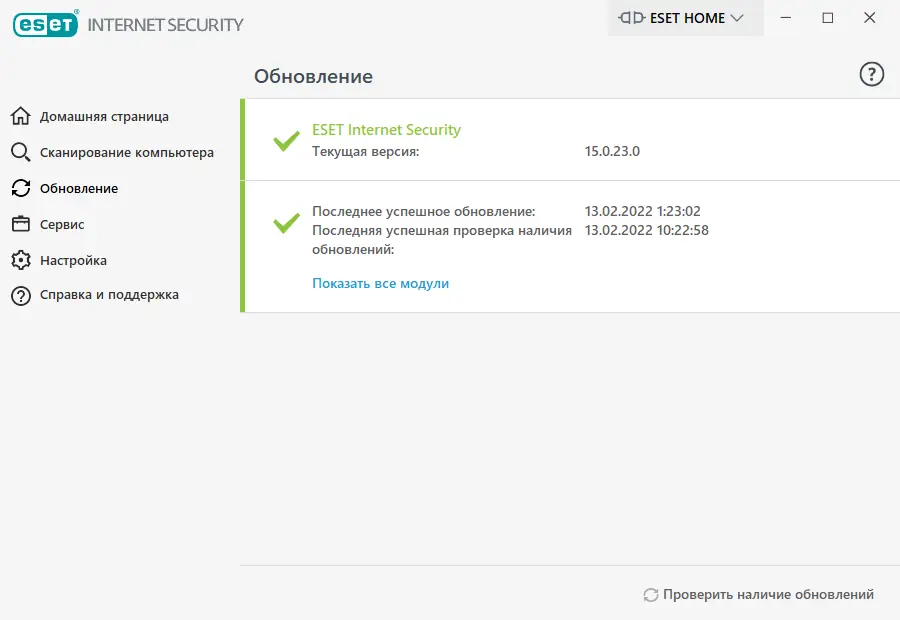900x620 pixels.
Task: Expand the ESET HOME dropdown arrow
Action: [x=738, y=18]
